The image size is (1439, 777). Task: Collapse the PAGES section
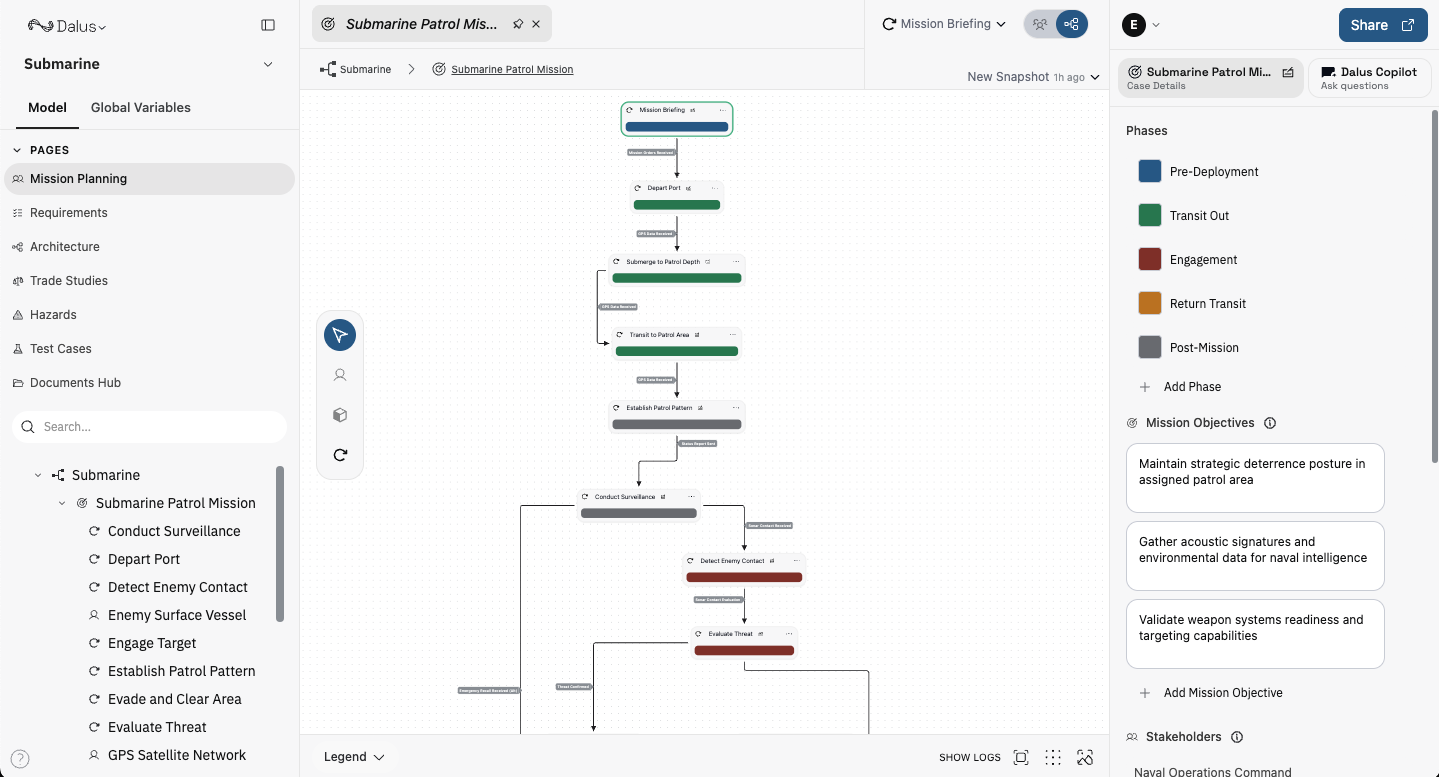pos(17,150)
